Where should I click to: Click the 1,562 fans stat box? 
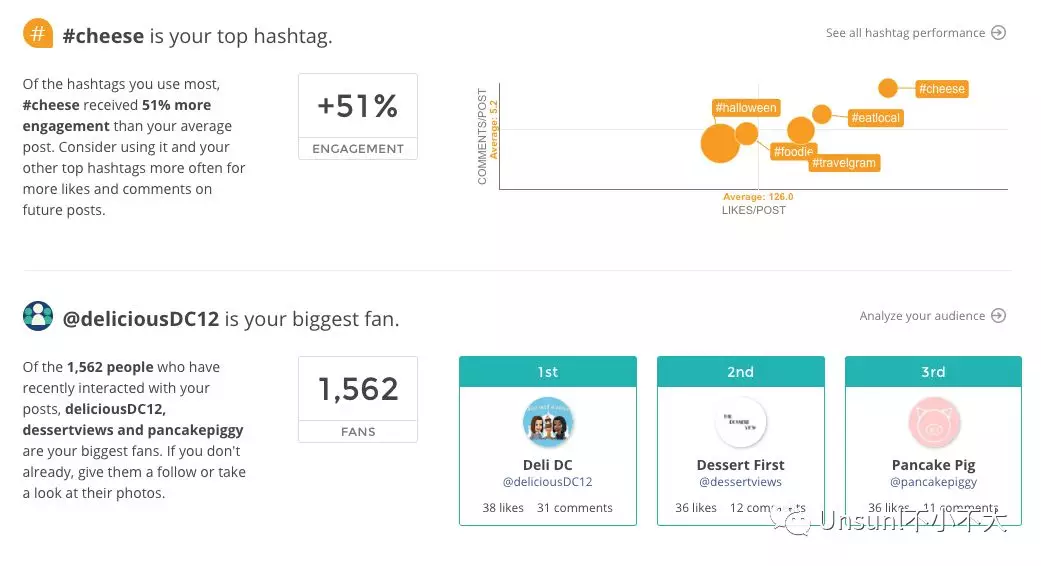coord(357,399)
